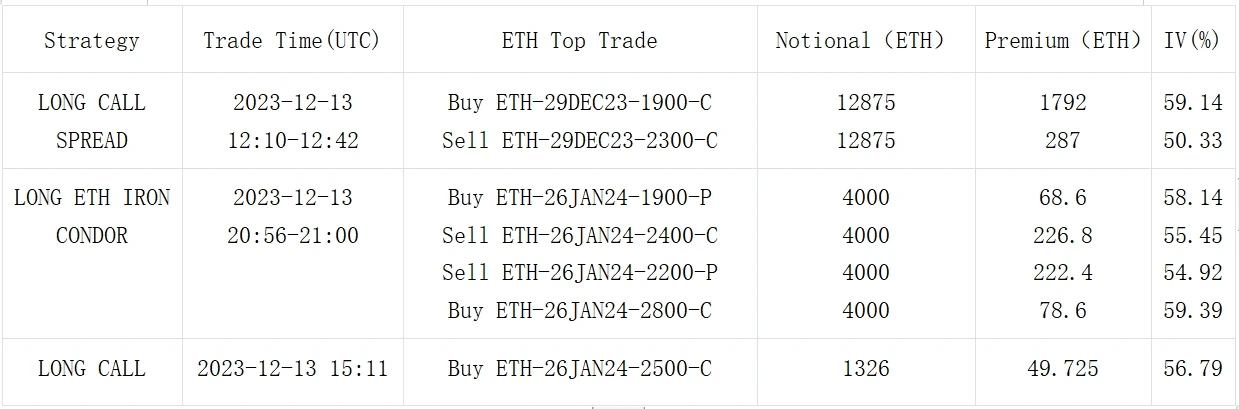Select Buy ETH-26JAN24-2500-C trade entry
1239x409 pixels.
point(579,369)
